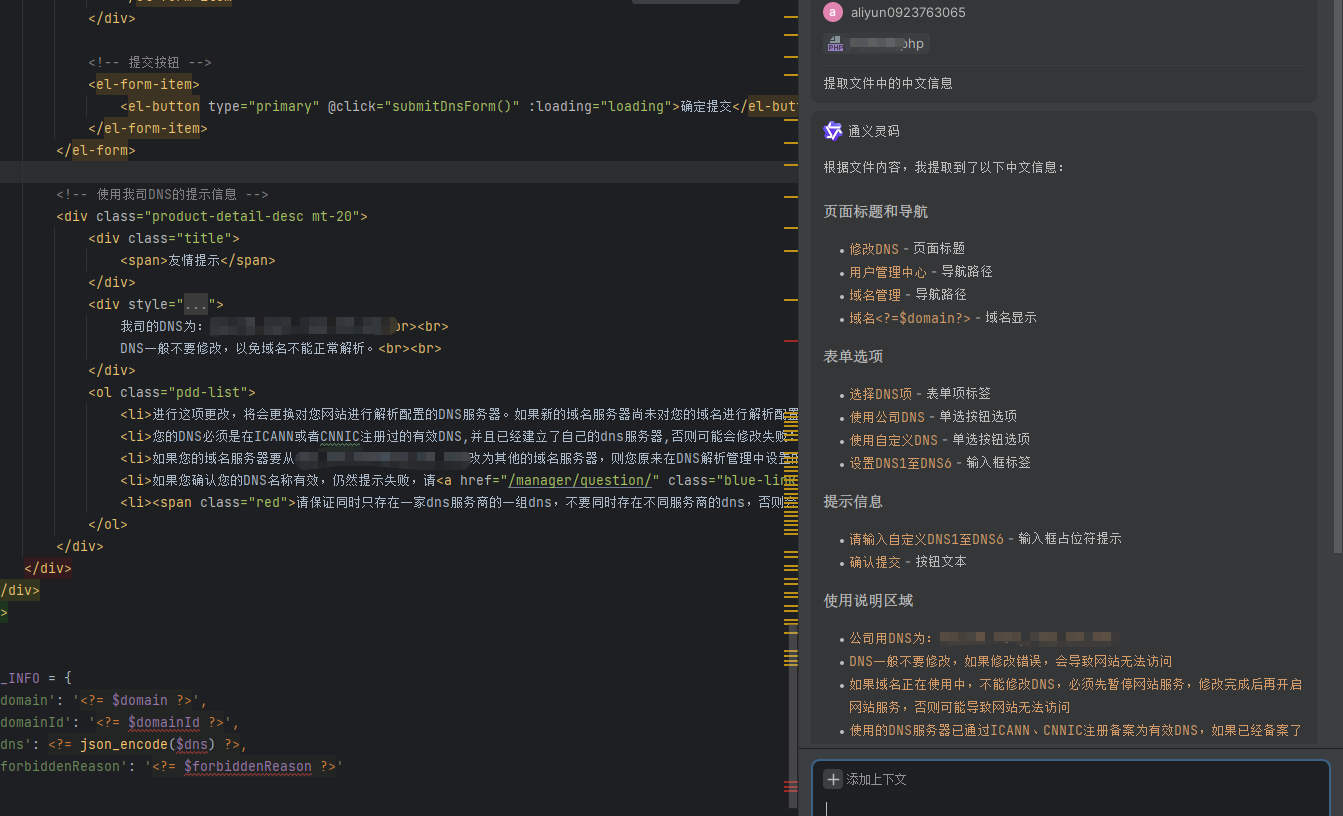This screenshot has width=1343, height=816.
Task: Focus the chat message input box
Action: (x=1070, y=803)
